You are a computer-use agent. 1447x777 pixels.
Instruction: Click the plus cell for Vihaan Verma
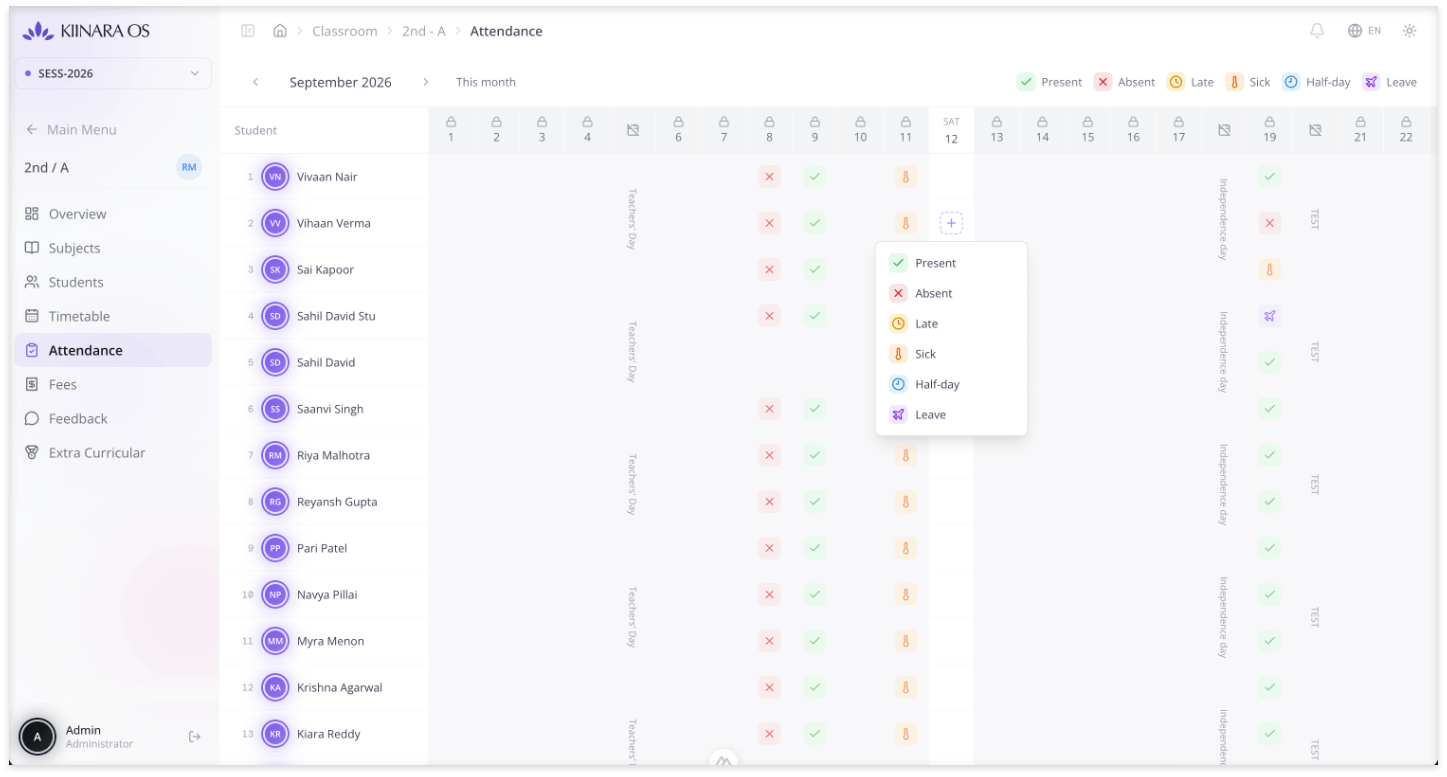pos(951,223)
